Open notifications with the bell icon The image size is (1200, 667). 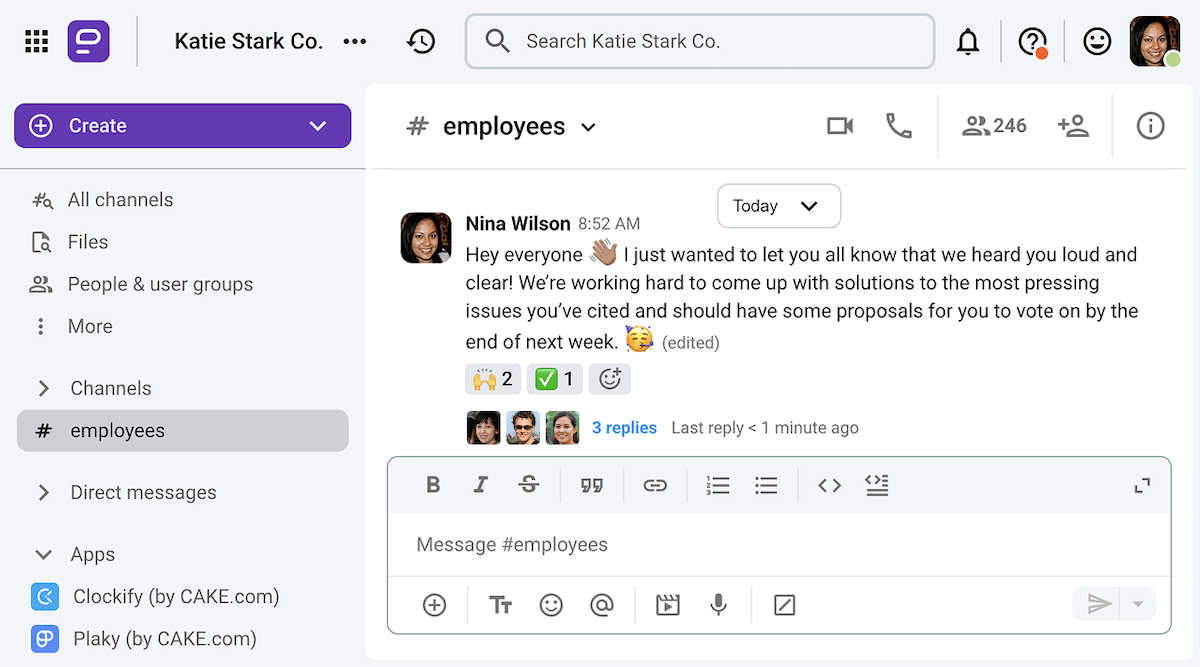click(968, 41)
